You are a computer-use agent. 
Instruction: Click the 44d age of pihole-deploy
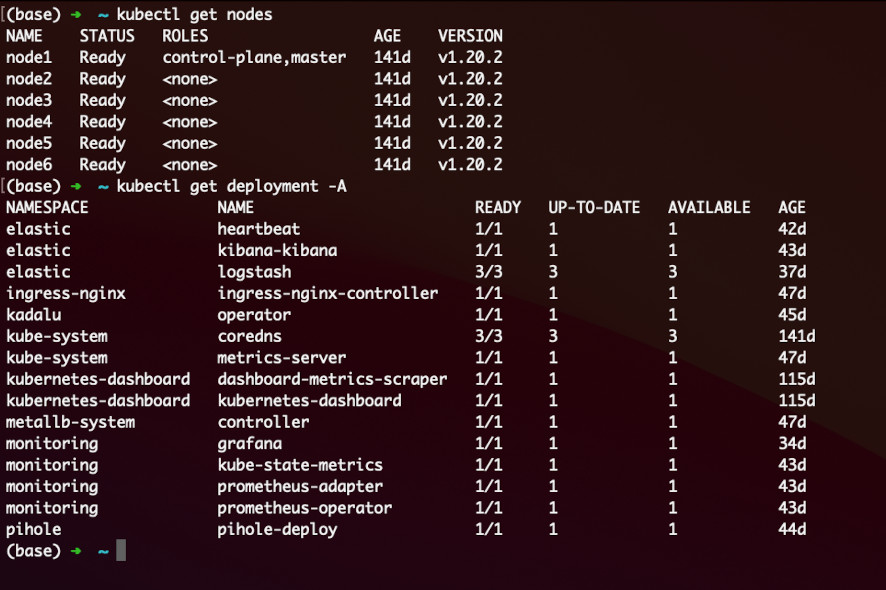[792, 530]
